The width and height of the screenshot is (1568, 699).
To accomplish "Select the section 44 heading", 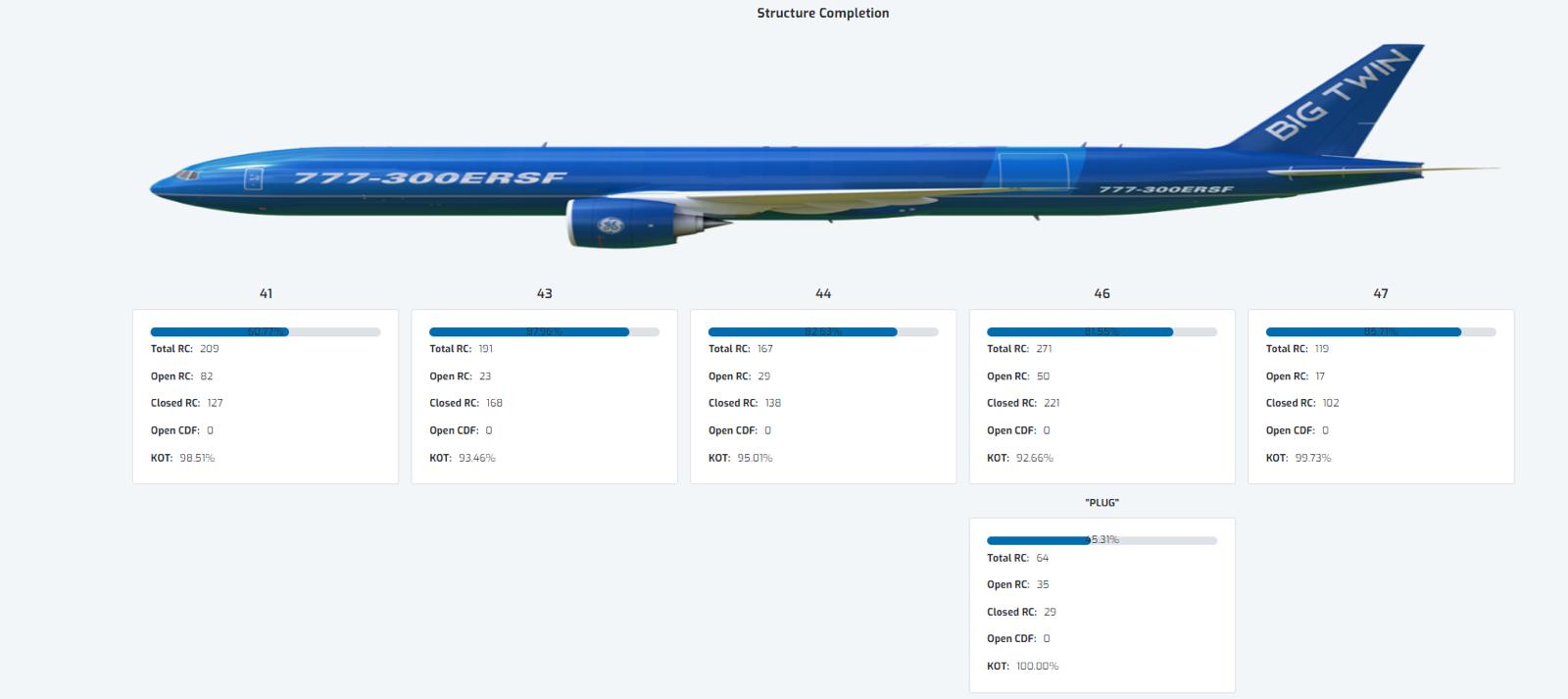I will click(823, 293).
